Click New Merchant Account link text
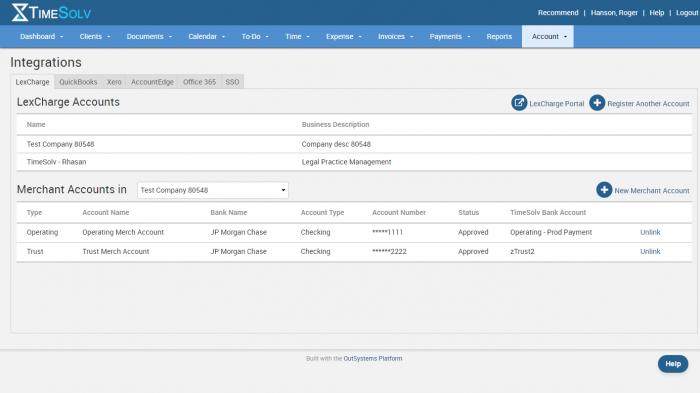 click(652, 191)
